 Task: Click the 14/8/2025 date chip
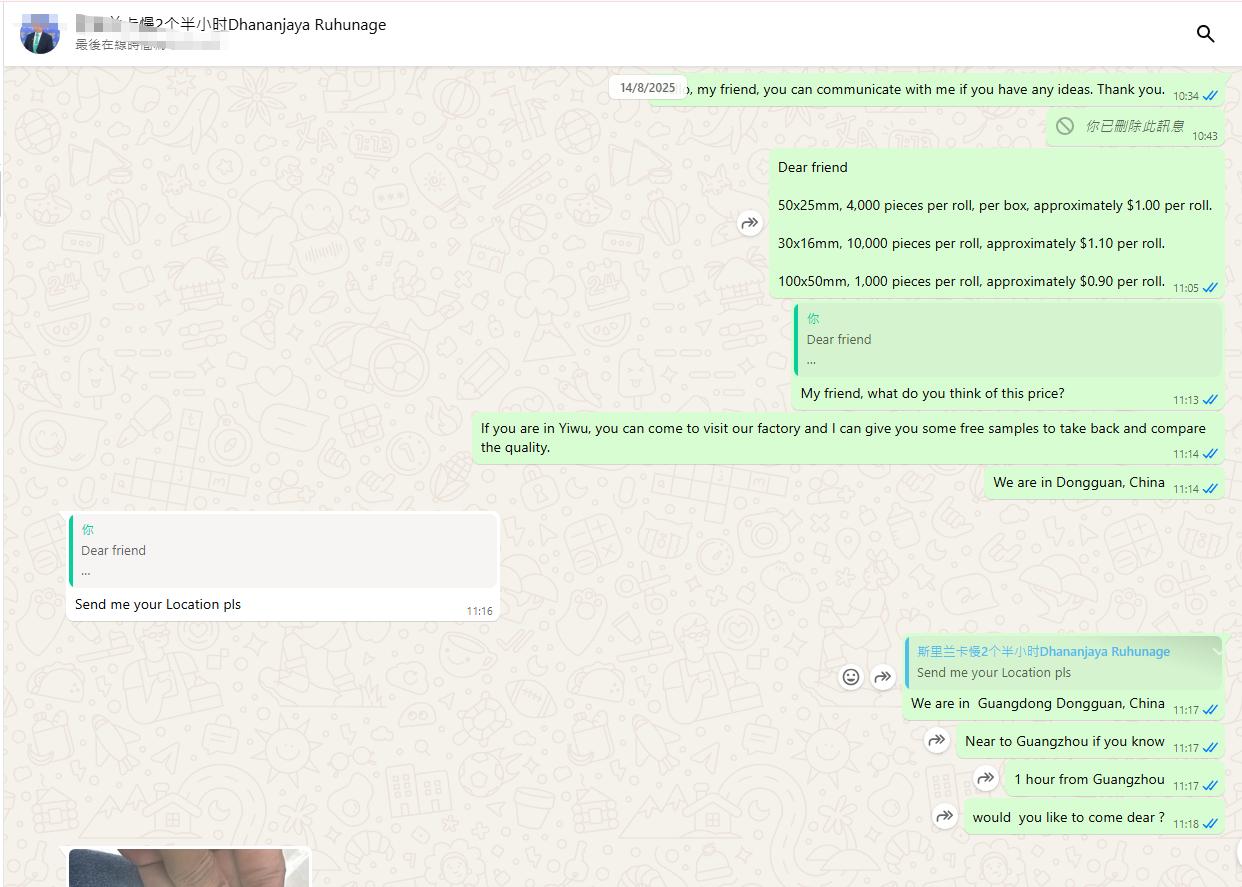[x=647, y=88]
